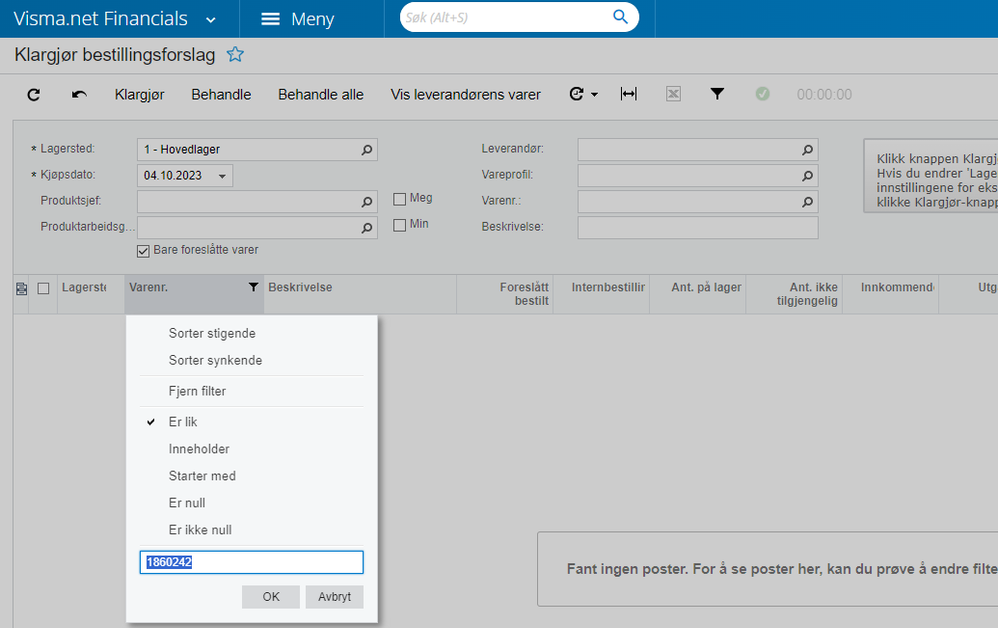Toggle the Min checkbox
This screenshot has width=998, height=628.
click(400, 225)
